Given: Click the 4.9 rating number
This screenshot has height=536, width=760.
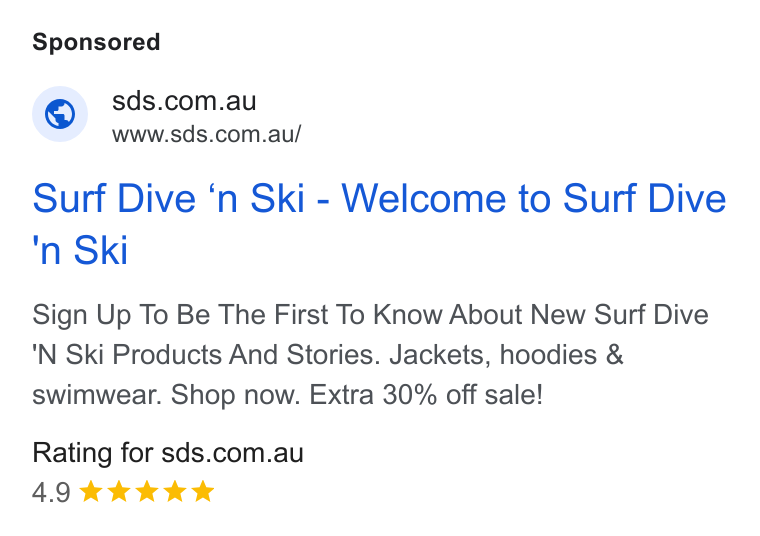Looking at the screenshot, I should click(x=51, y=492).
